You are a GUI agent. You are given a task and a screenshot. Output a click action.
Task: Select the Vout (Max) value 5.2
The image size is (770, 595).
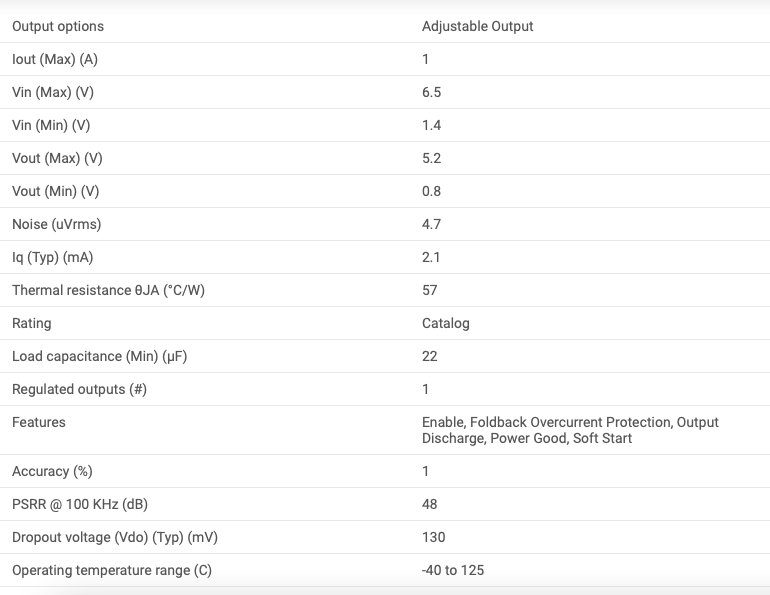tap(431, 158)
